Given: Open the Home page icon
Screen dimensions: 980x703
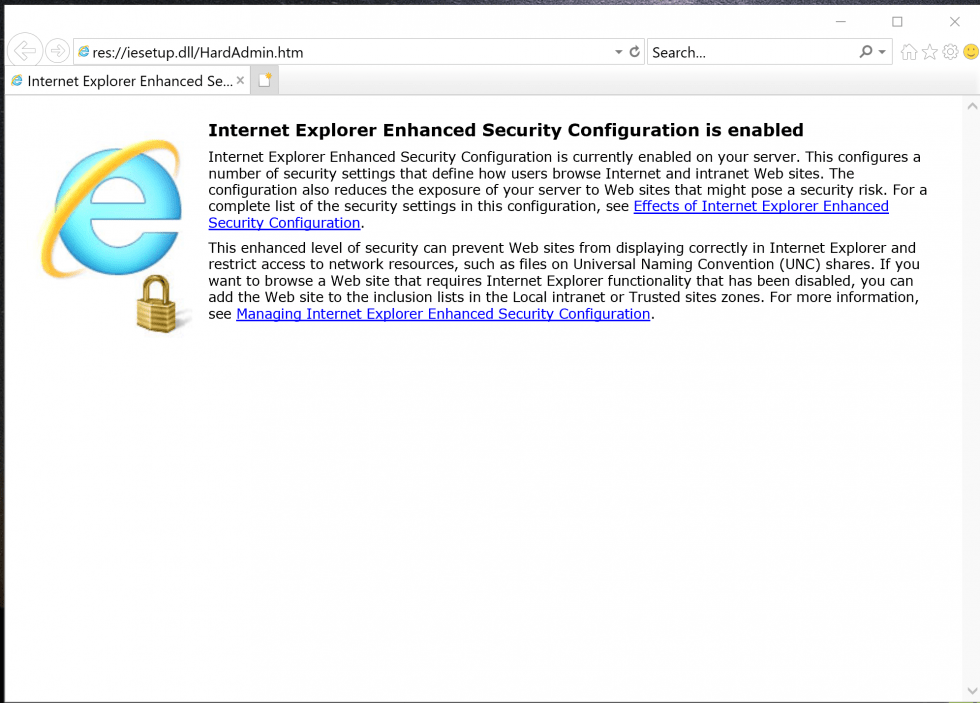Looking at the screenshot, I should point(911,51).
